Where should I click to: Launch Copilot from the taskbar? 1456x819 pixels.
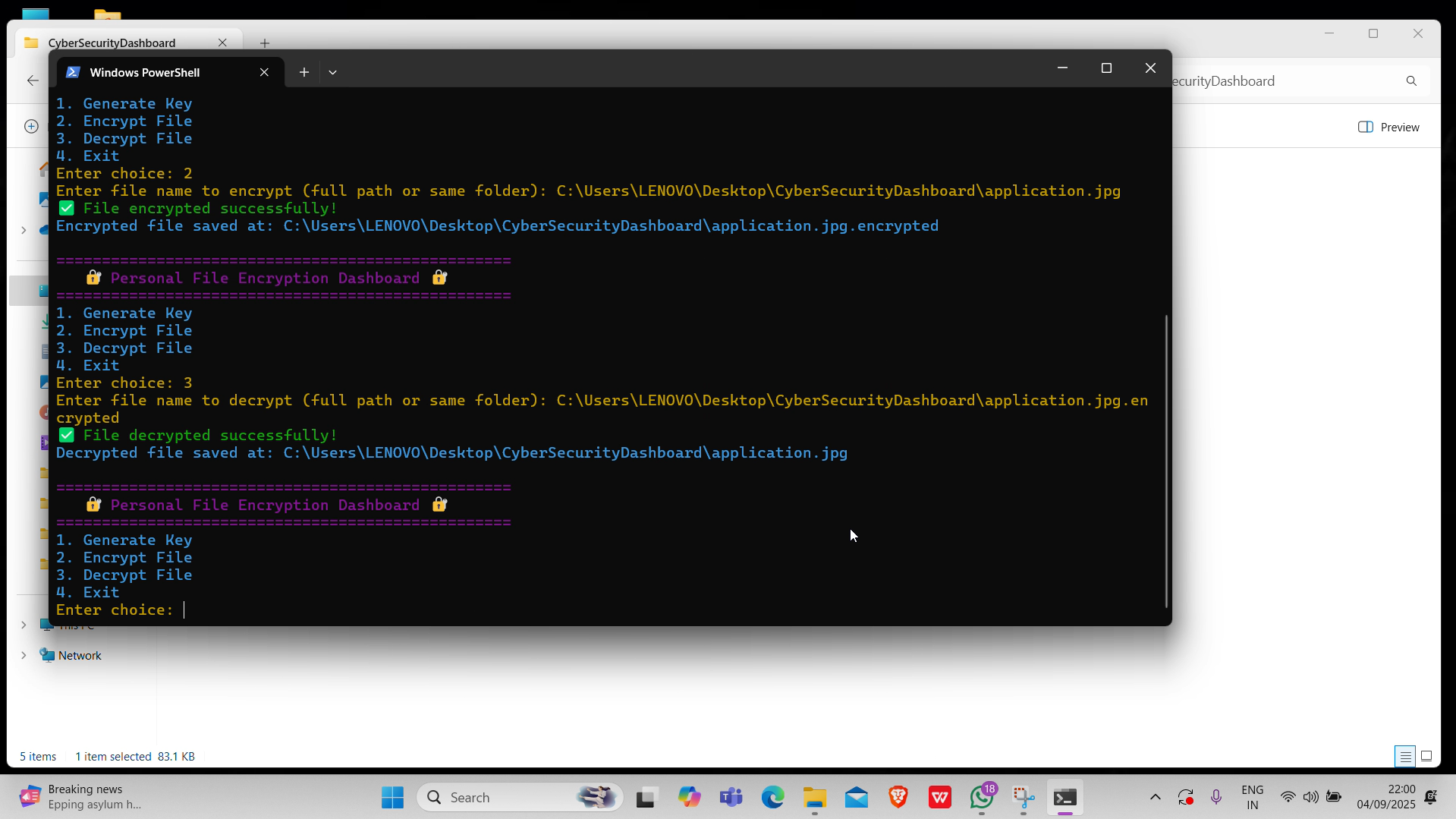click(x=689, y=797)
